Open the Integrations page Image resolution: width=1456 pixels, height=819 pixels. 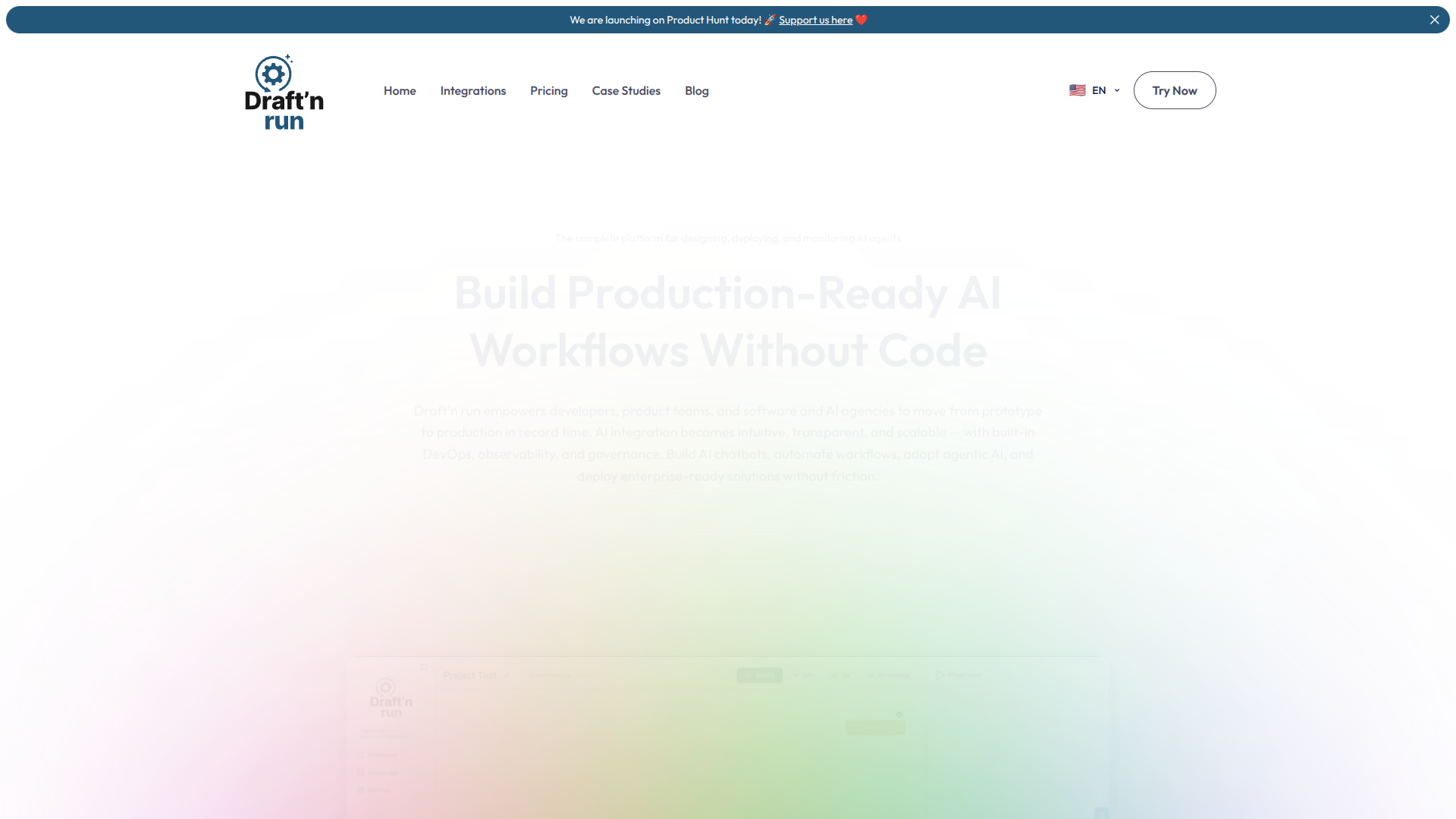pyautogui.click(x=472, y=90)
